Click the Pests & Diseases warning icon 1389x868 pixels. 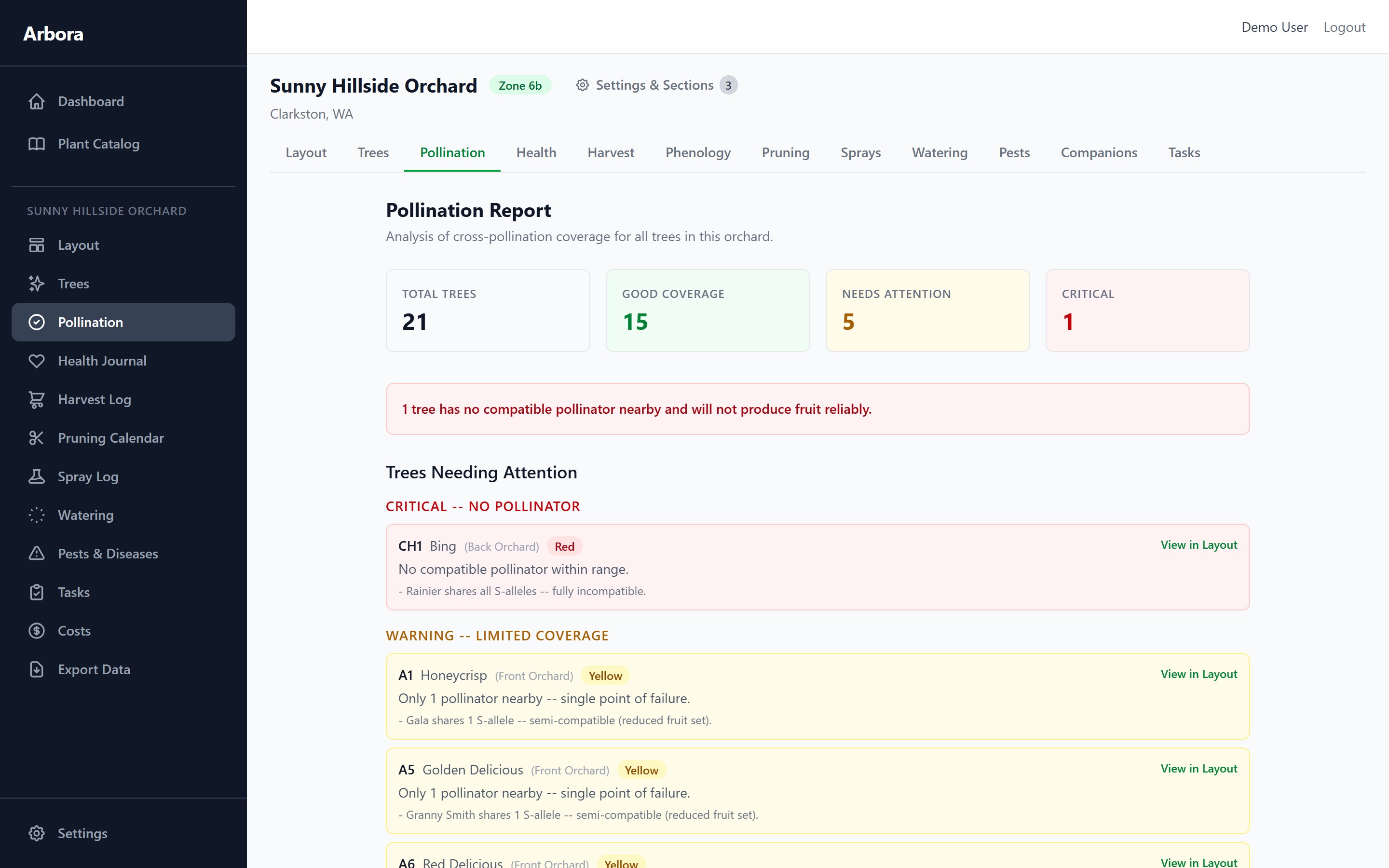coord(37,554)
